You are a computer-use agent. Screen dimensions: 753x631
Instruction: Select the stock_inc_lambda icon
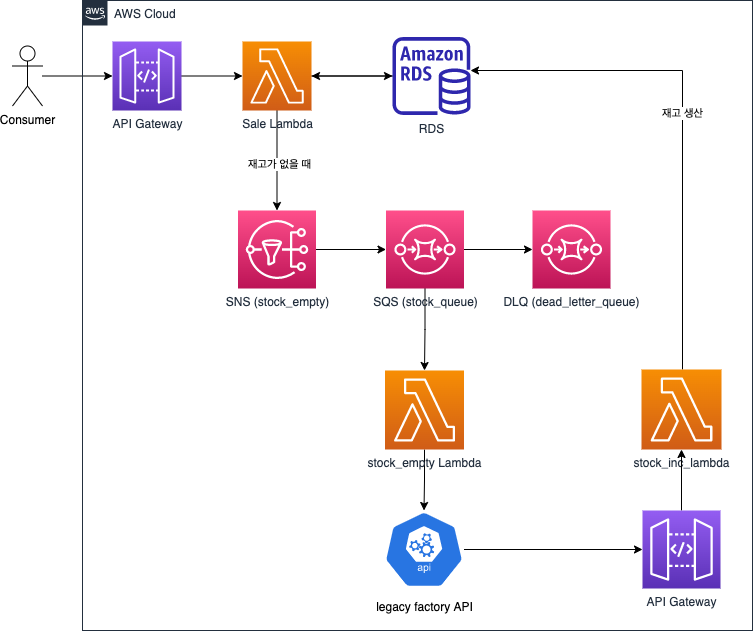coord(681,409)
